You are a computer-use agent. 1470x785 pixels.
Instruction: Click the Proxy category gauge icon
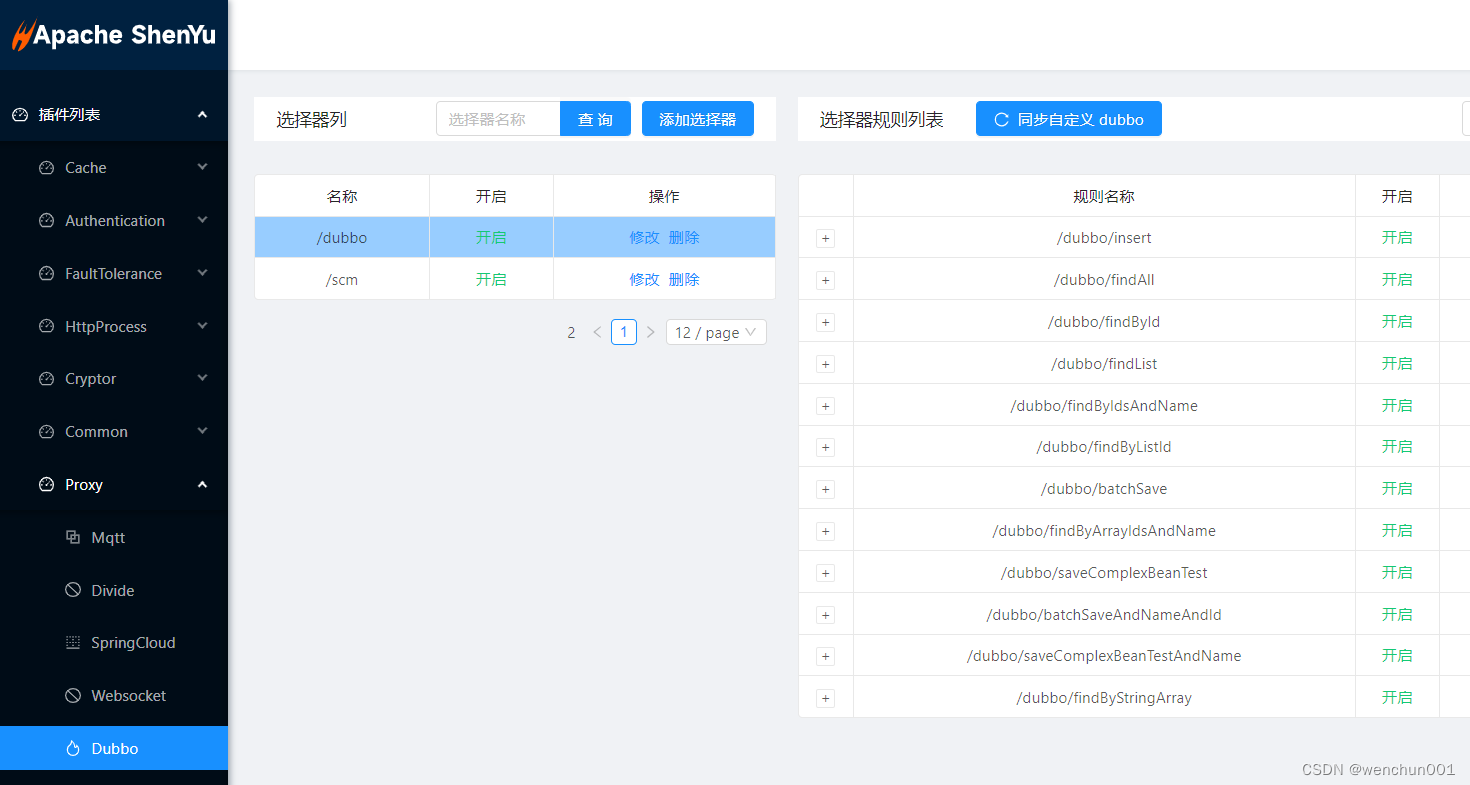(46, 485)
